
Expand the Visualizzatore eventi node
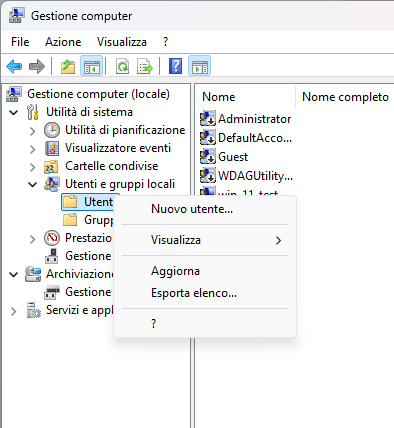tap(32, 149)
